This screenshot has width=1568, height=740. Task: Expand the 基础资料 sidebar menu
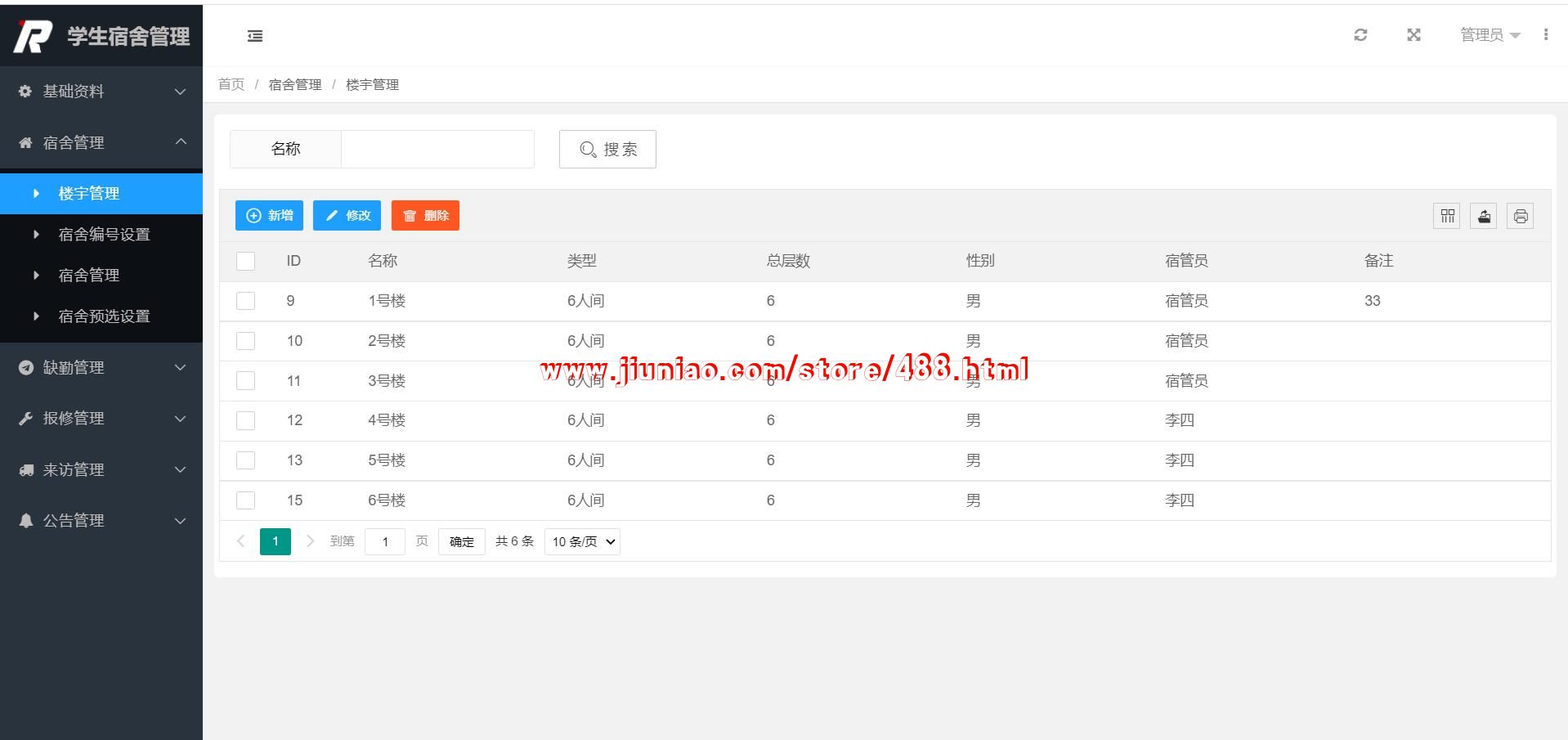pos(101,92)
